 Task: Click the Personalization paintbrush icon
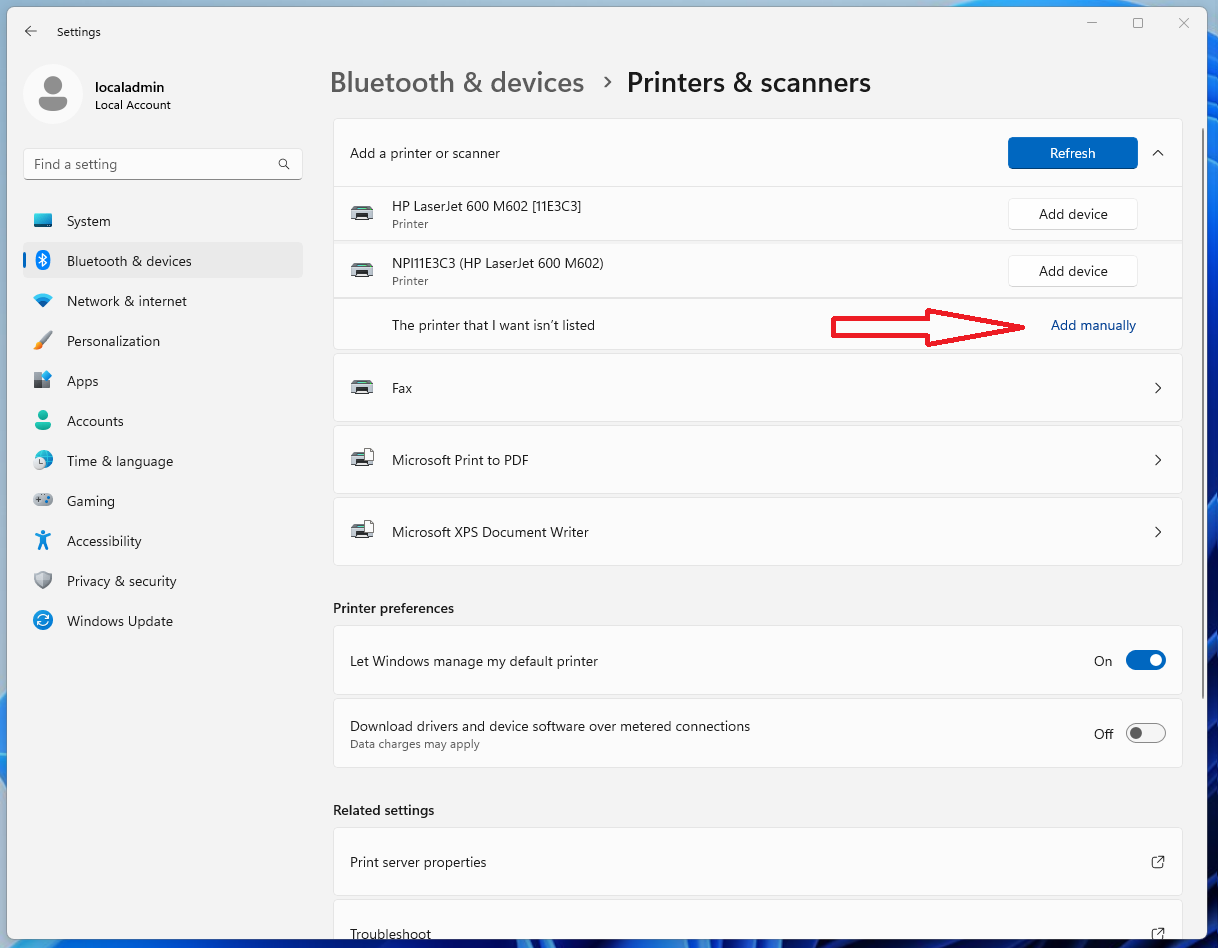tap(43, 341)
